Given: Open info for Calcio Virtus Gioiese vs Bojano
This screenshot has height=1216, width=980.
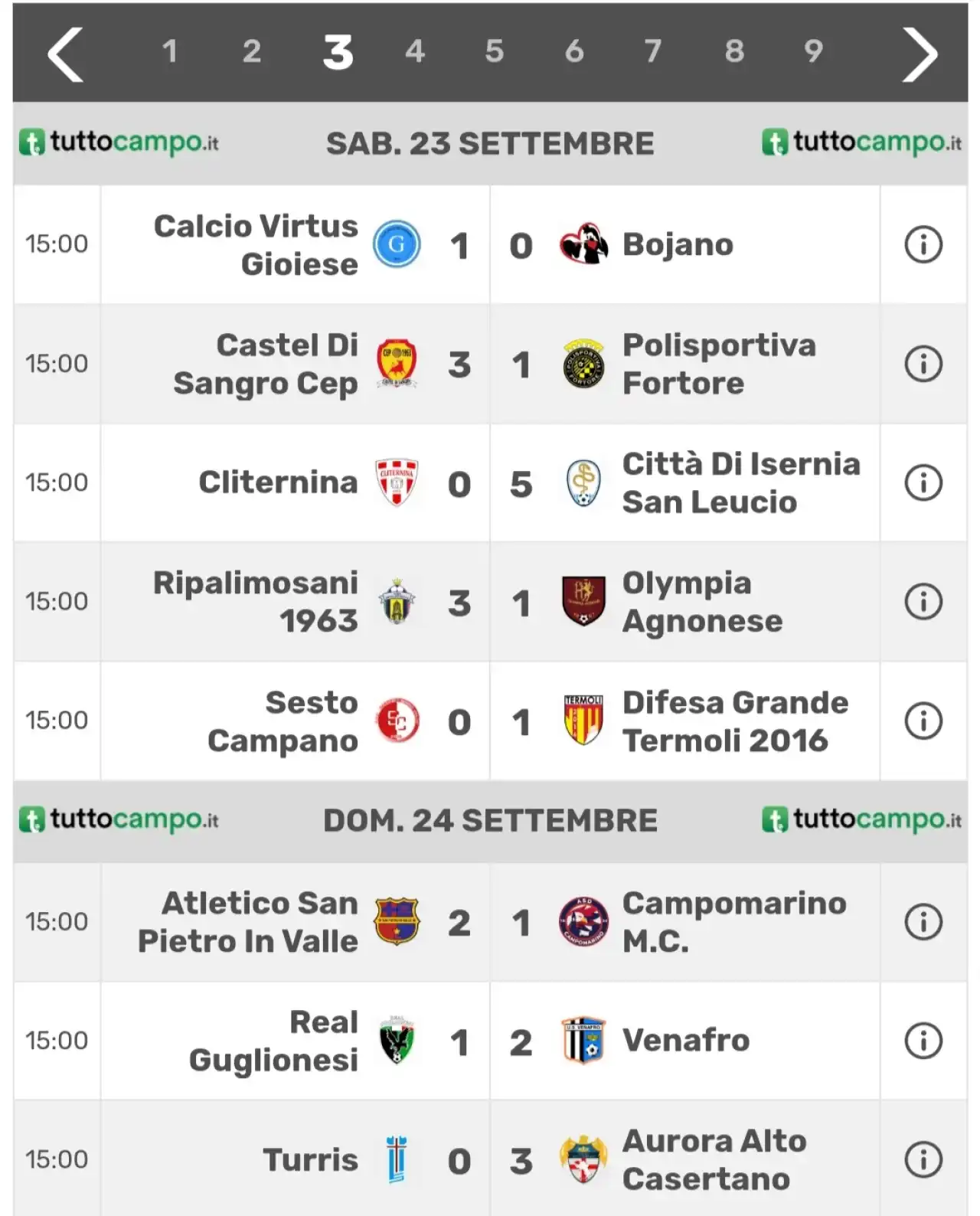Looking at the screenshot, I should [x=923, y=245].
